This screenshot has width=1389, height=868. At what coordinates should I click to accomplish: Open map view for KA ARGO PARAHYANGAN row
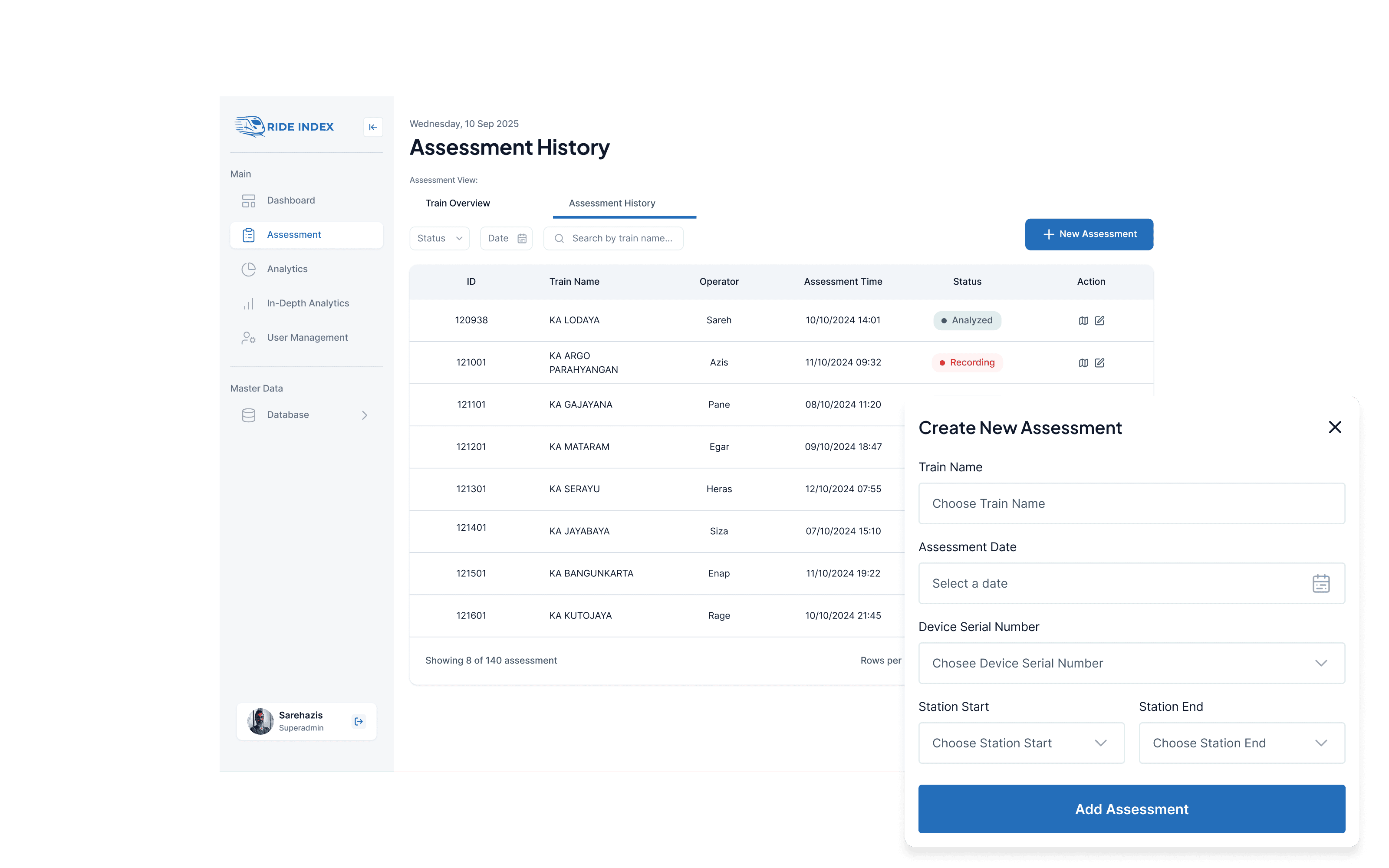tap(1083, 363)
